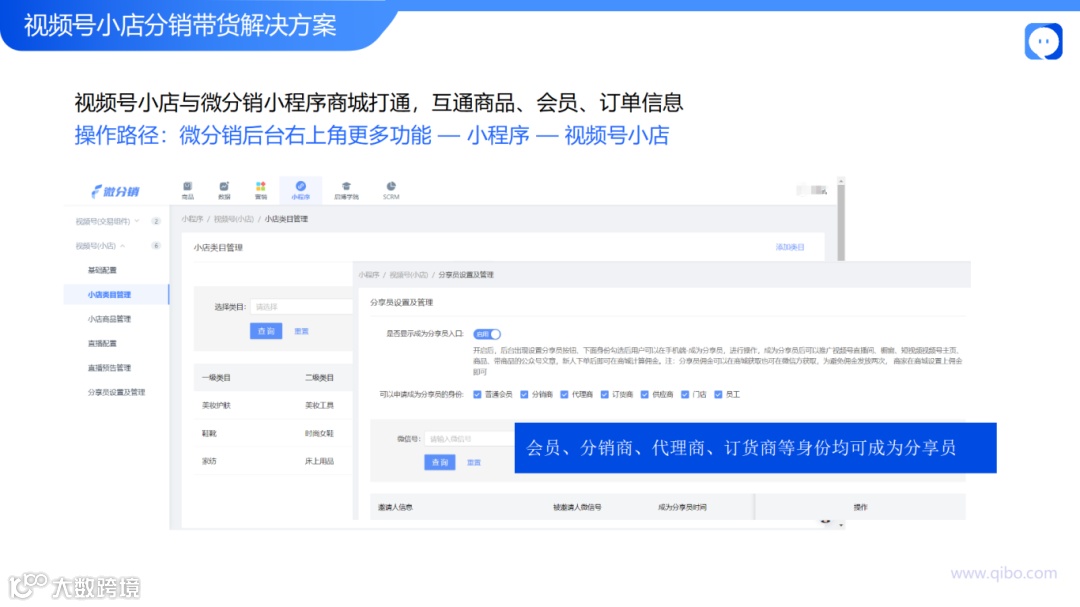The height and width of the screenshot is (607, 1080).
Task: Uncheck the 订货商 checkbox
Action: coord(604,395)
